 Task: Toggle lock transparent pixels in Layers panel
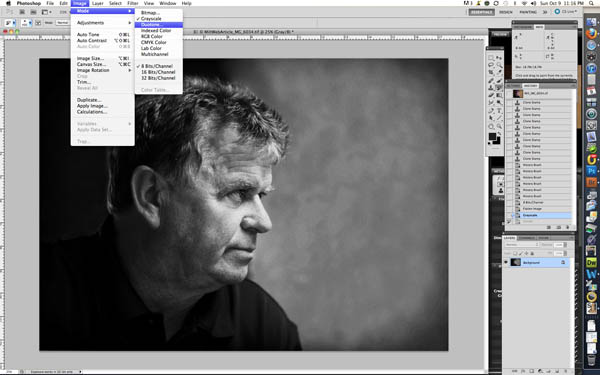point(515,253)
